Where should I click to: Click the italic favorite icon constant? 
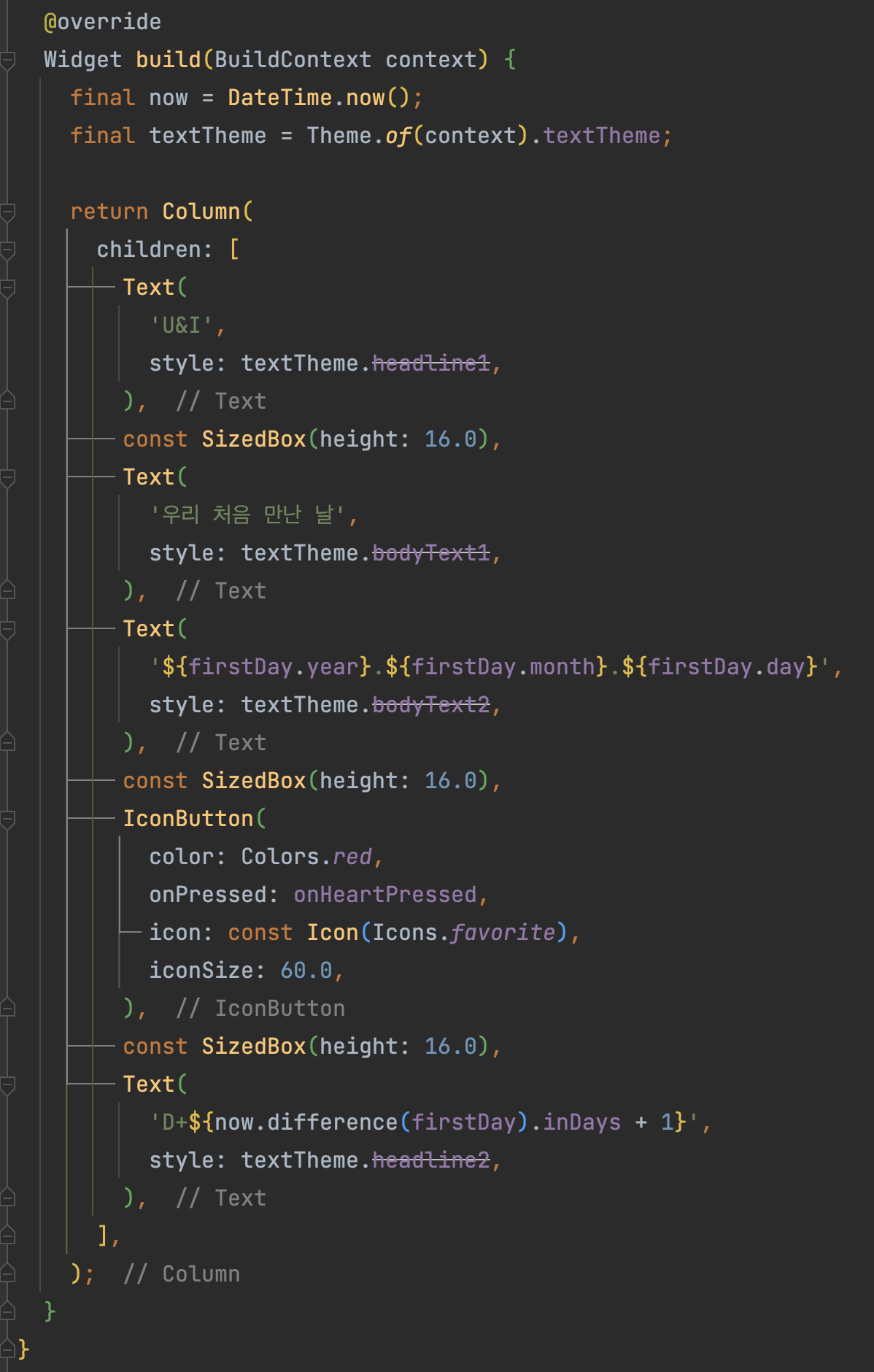503,933
